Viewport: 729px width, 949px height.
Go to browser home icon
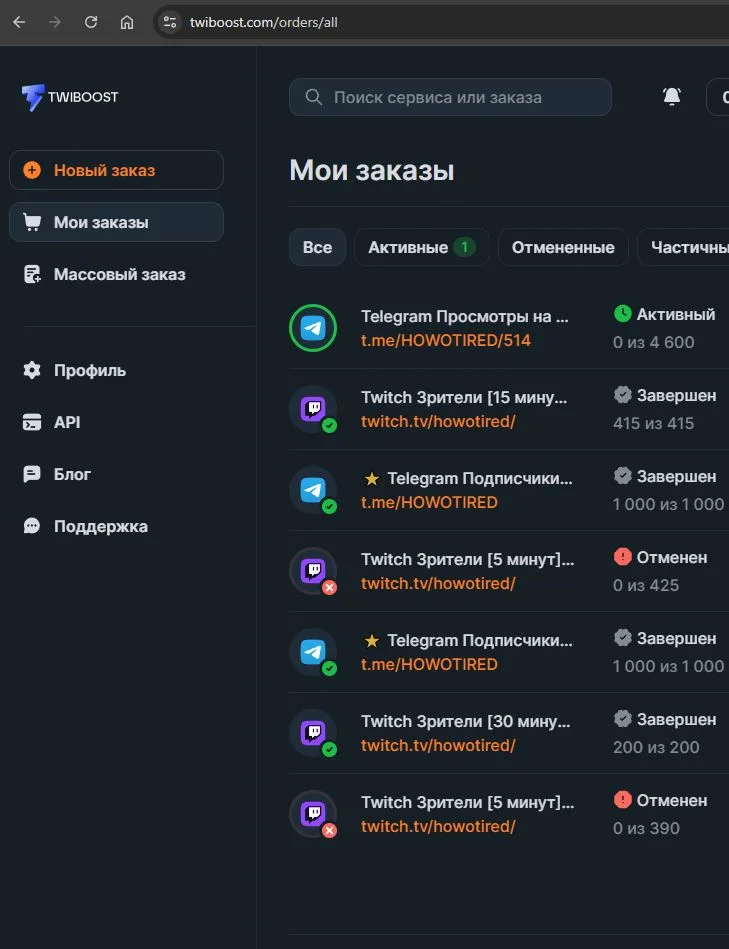click(126, 22)
